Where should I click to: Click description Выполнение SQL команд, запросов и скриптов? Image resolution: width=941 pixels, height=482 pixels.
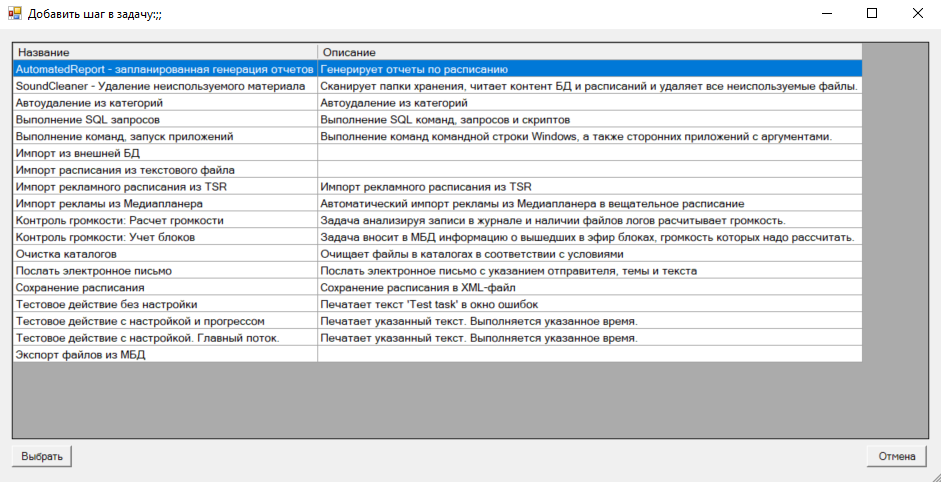(x=589, y=119)
